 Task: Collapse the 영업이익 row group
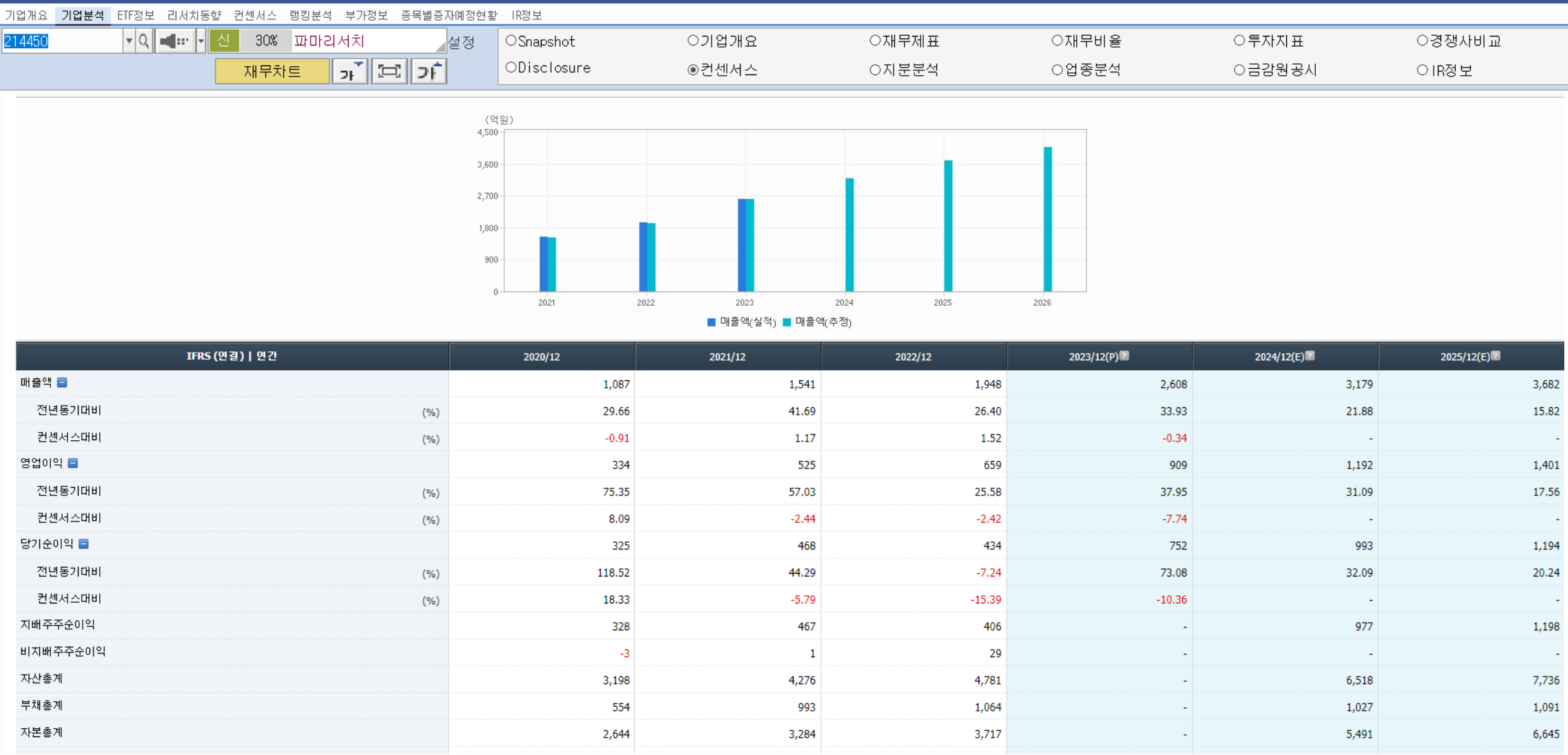73,463
